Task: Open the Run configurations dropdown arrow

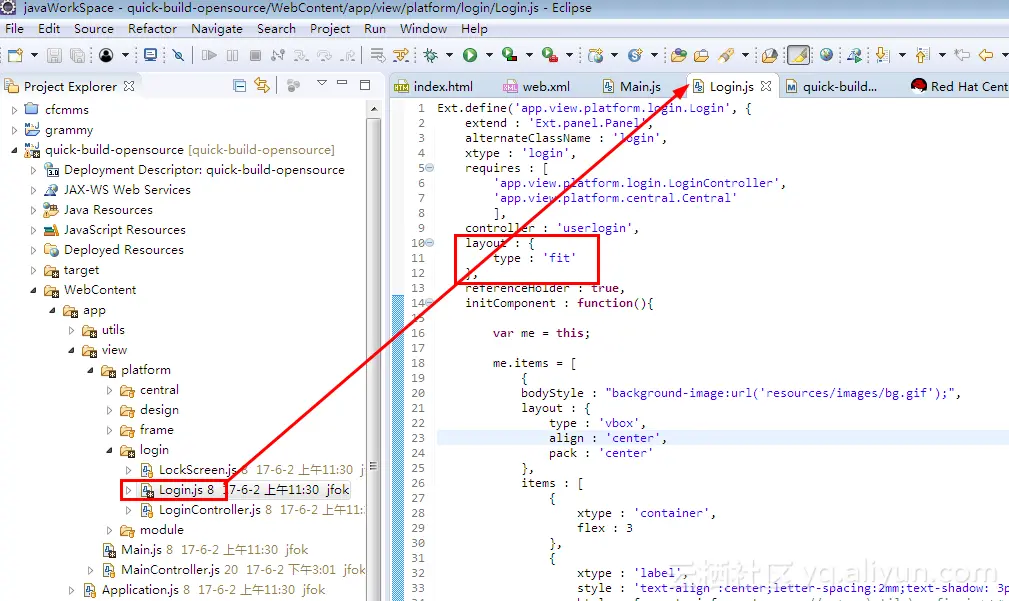Action: pyautogui.click(x=489, y=55)
